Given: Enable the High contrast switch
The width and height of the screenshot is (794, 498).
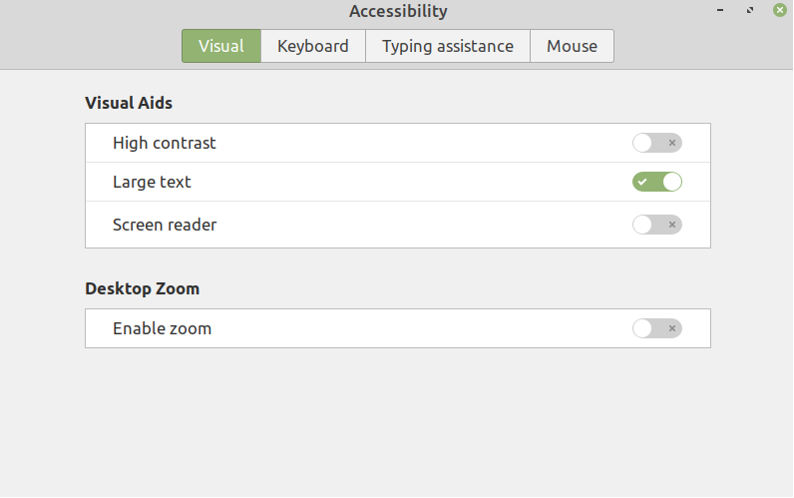Looking at the screenshot, I should [657, 143].
